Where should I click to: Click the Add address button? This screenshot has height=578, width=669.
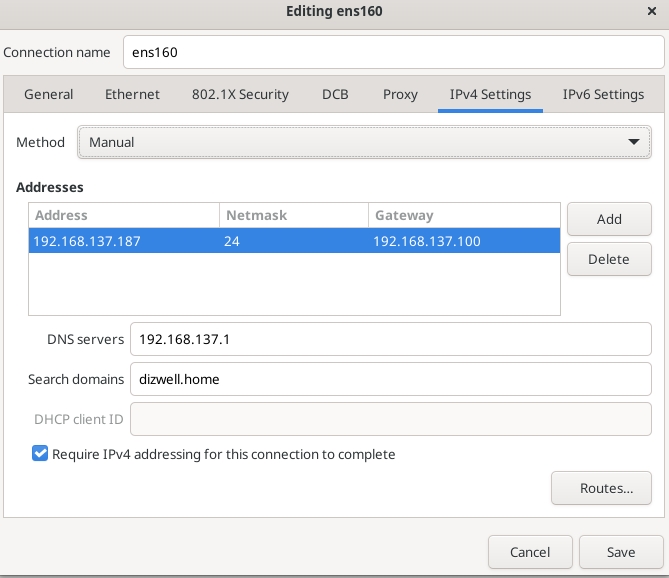609,219
